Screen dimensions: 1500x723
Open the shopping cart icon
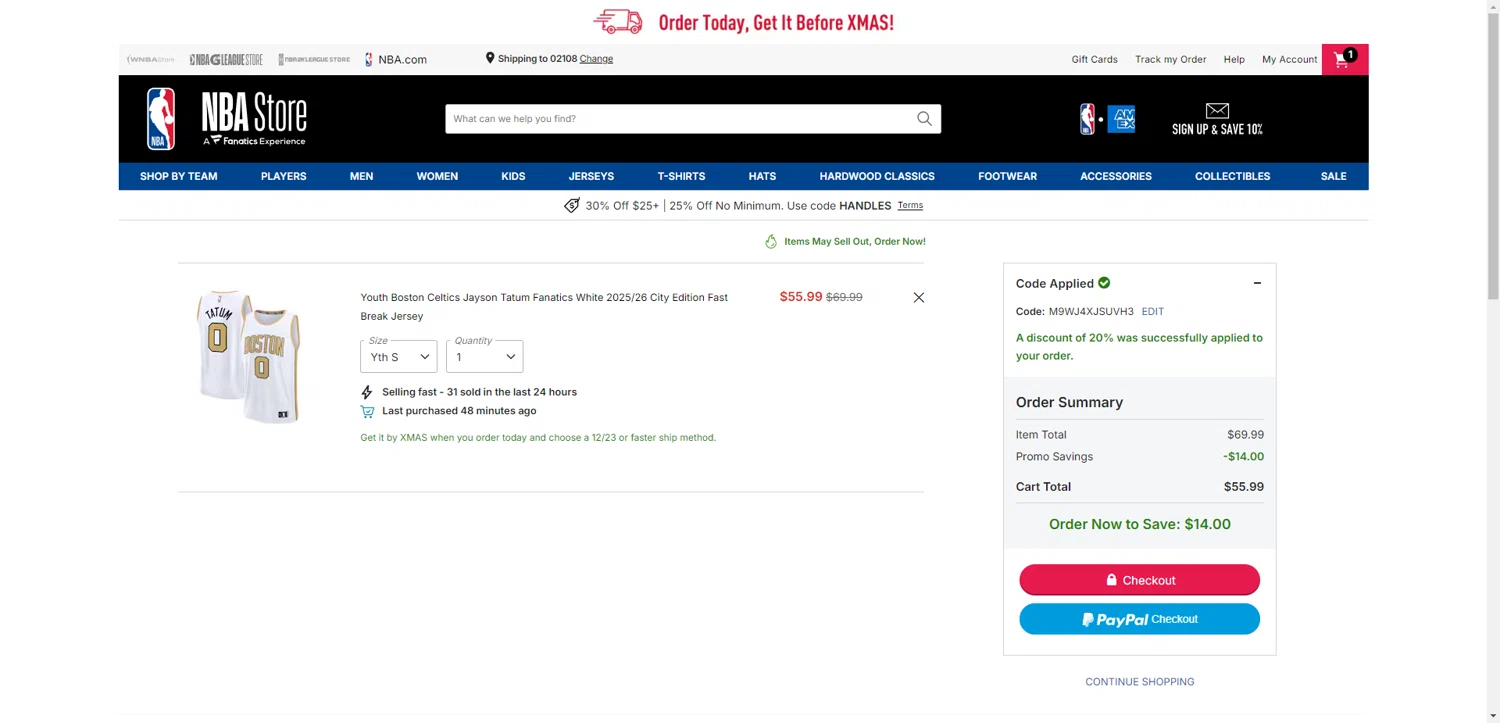coord(1344,59)
